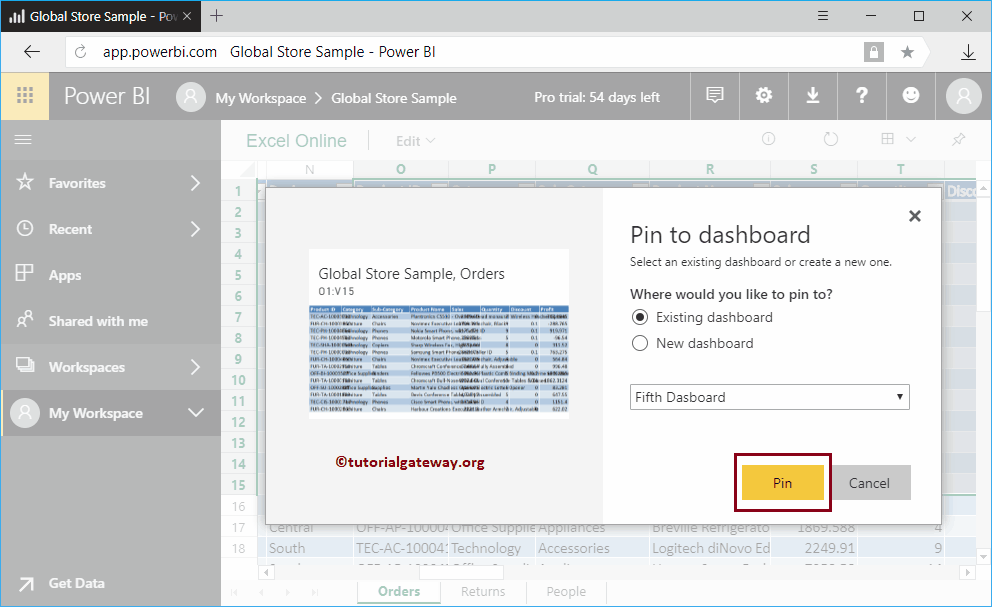The width and height of the screenshot is (992, 607).
Task: Open notifications in the top bar
Action: point(714,96)
